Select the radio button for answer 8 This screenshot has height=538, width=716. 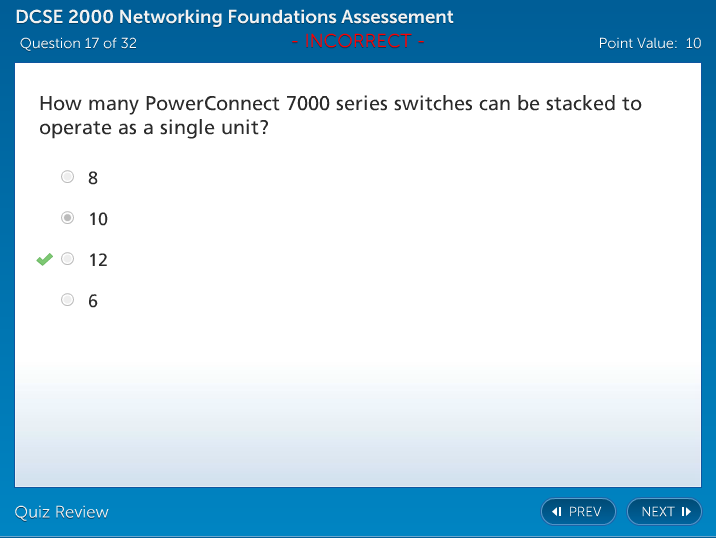[67, 177]
